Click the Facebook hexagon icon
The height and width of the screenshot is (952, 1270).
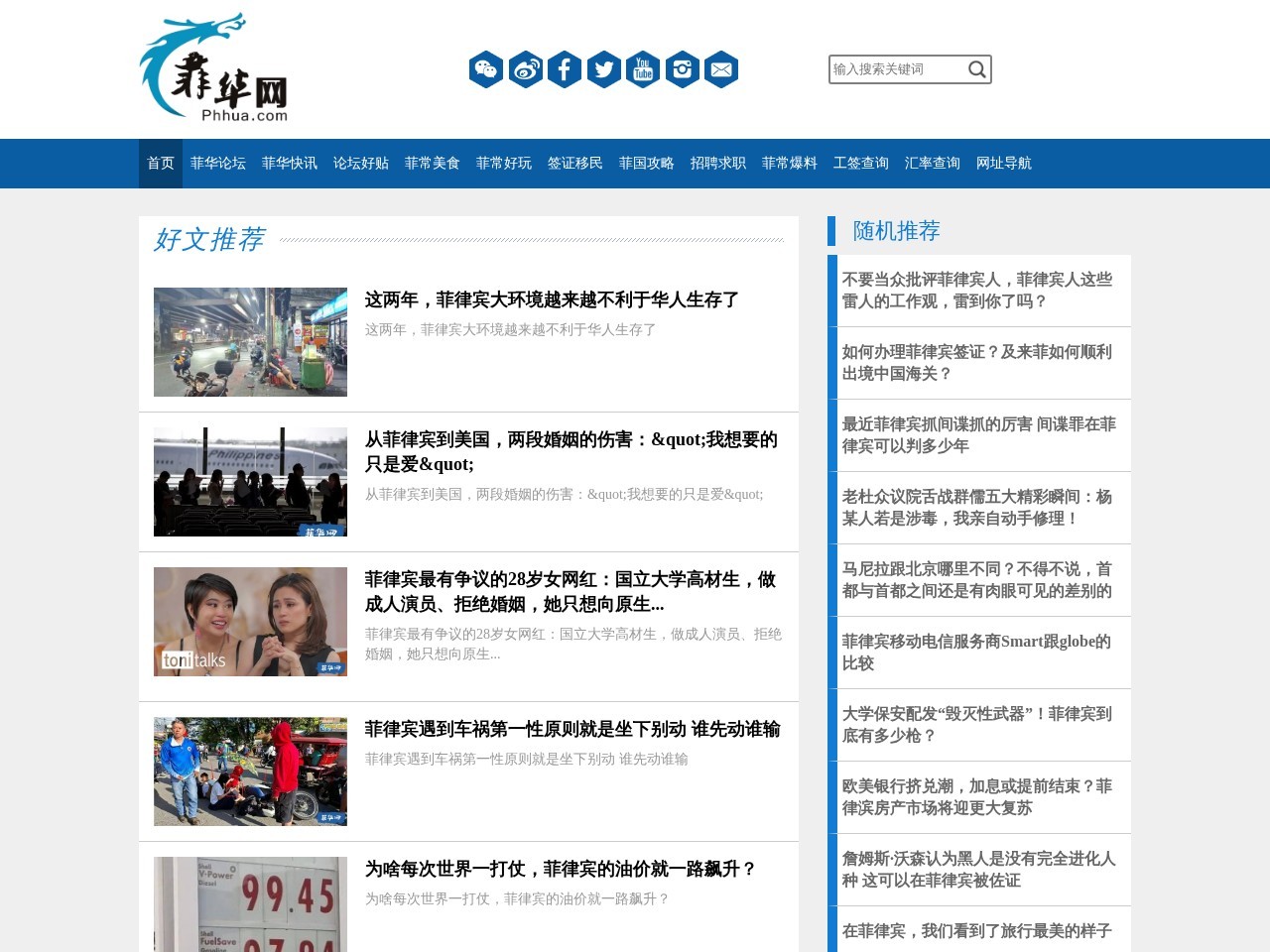(565, 69)
